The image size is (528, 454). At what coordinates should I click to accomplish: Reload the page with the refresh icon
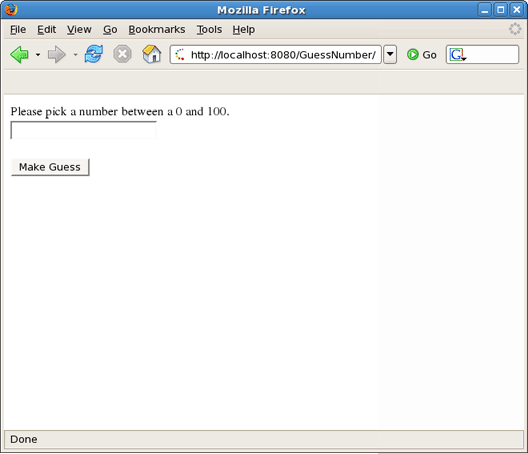click(94, 54)
